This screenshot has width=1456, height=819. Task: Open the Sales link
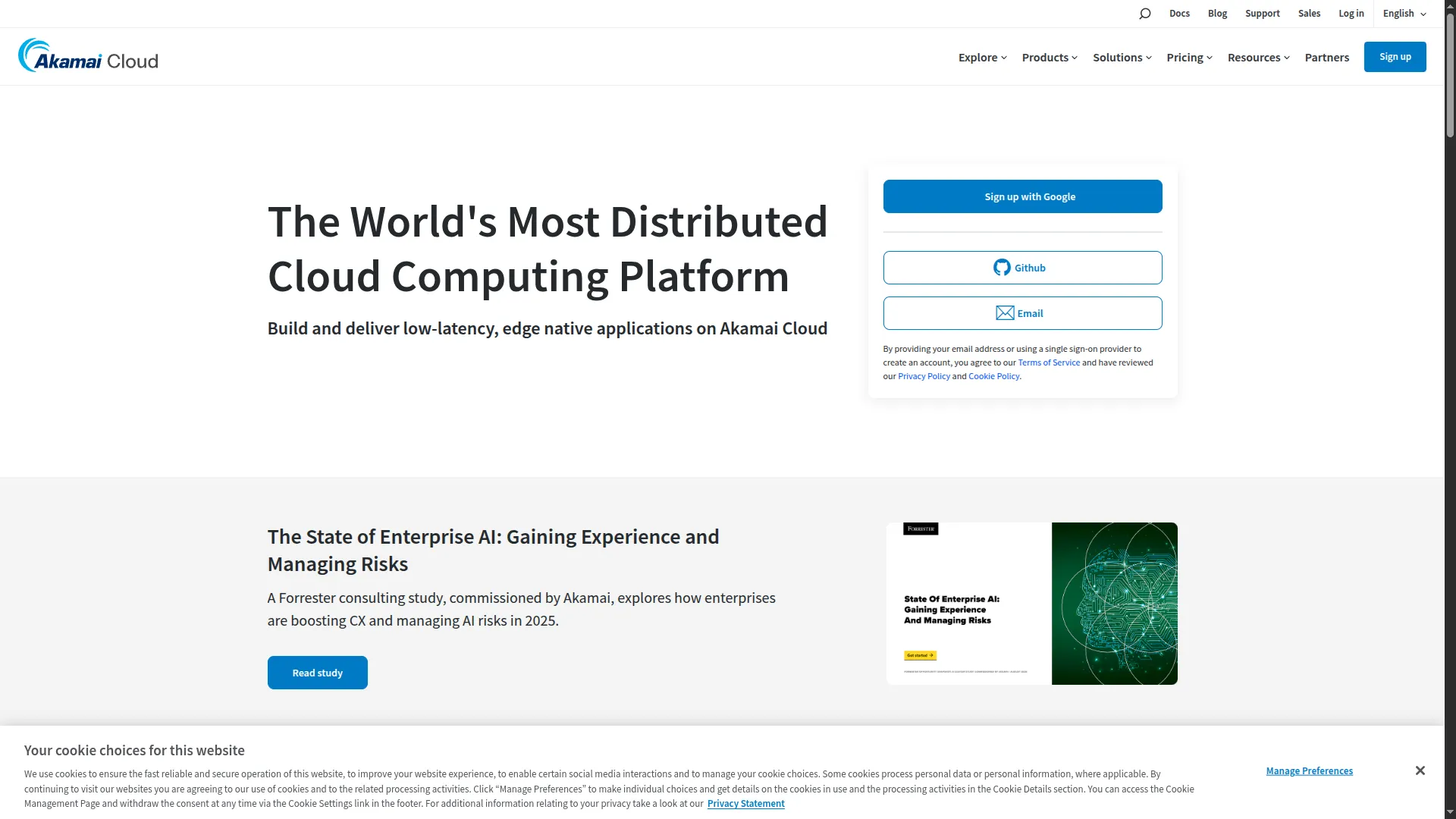pyautogui.click(x=1309, y=14)
